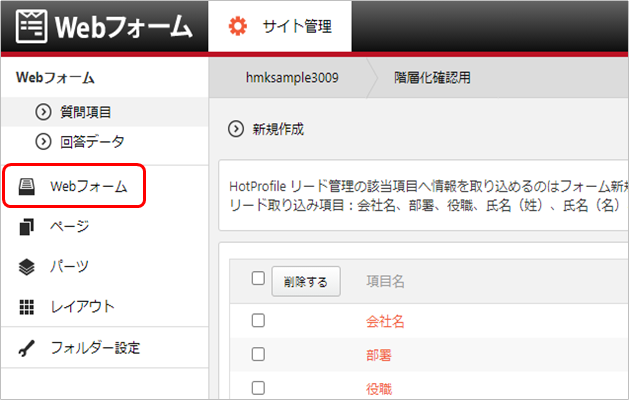This screenshot has width=629, height=400.
Task: Open レイアウト in the sidebar
Action: tap(83, 307)
